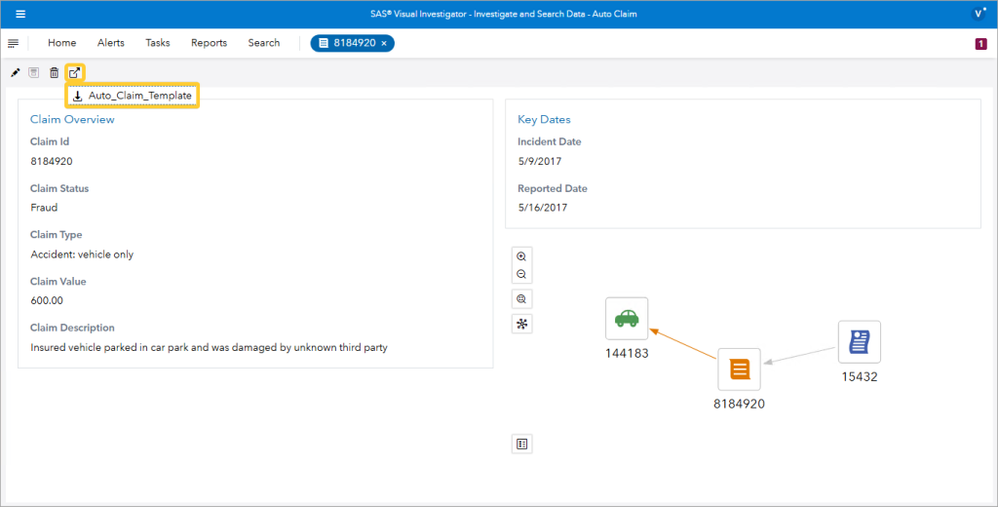Go to the Home page
The image size is (998, 507).
pyautogui.click(x=62, y=43)
